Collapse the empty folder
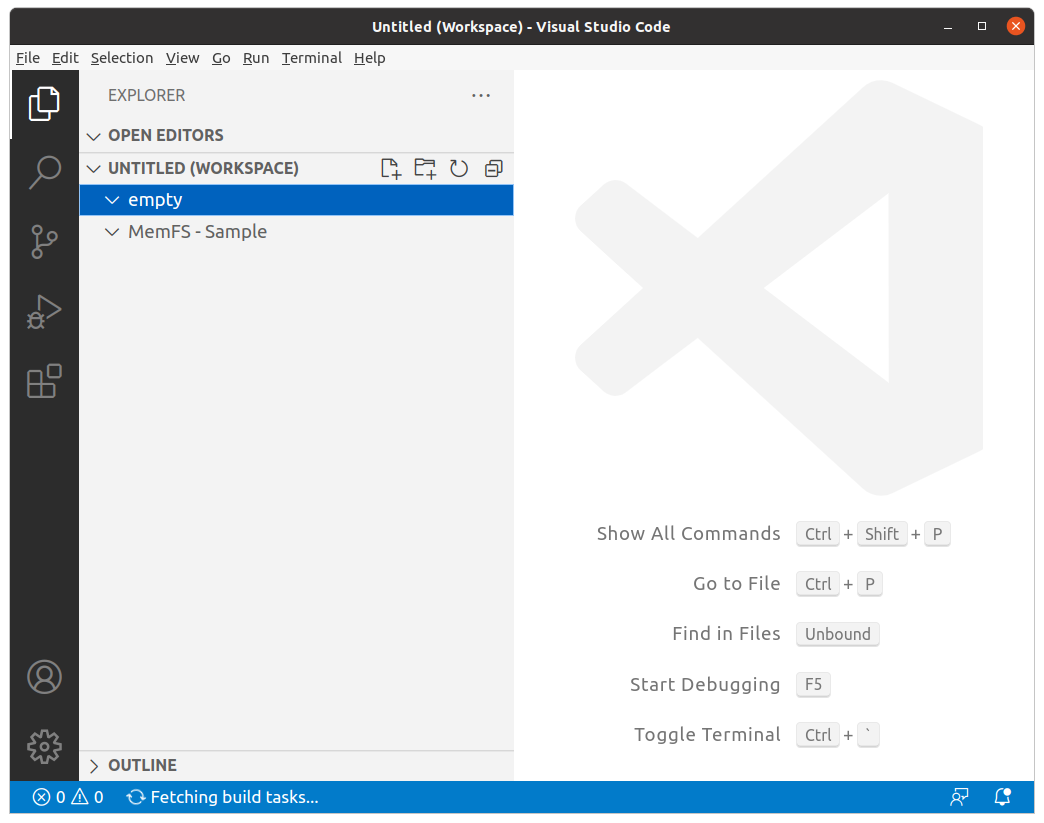 point(111,200)
